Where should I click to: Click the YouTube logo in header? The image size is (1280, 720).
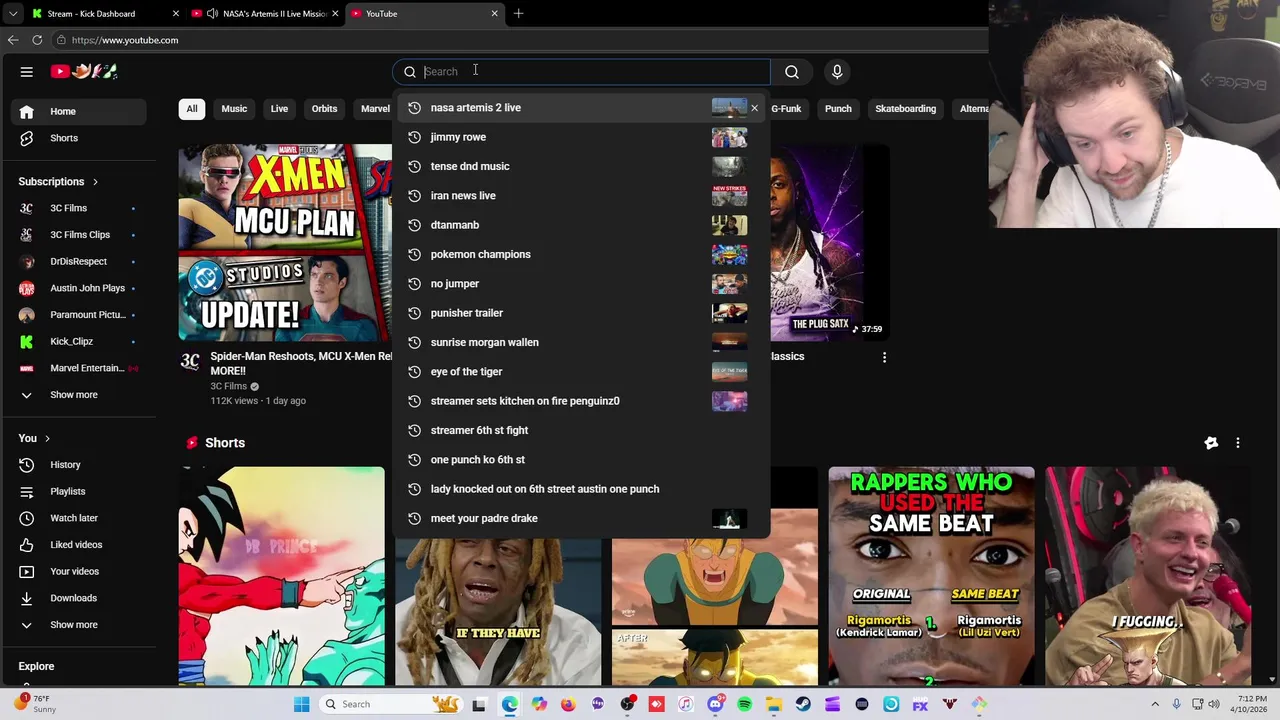pyautogui.click(x=85, y=71)
